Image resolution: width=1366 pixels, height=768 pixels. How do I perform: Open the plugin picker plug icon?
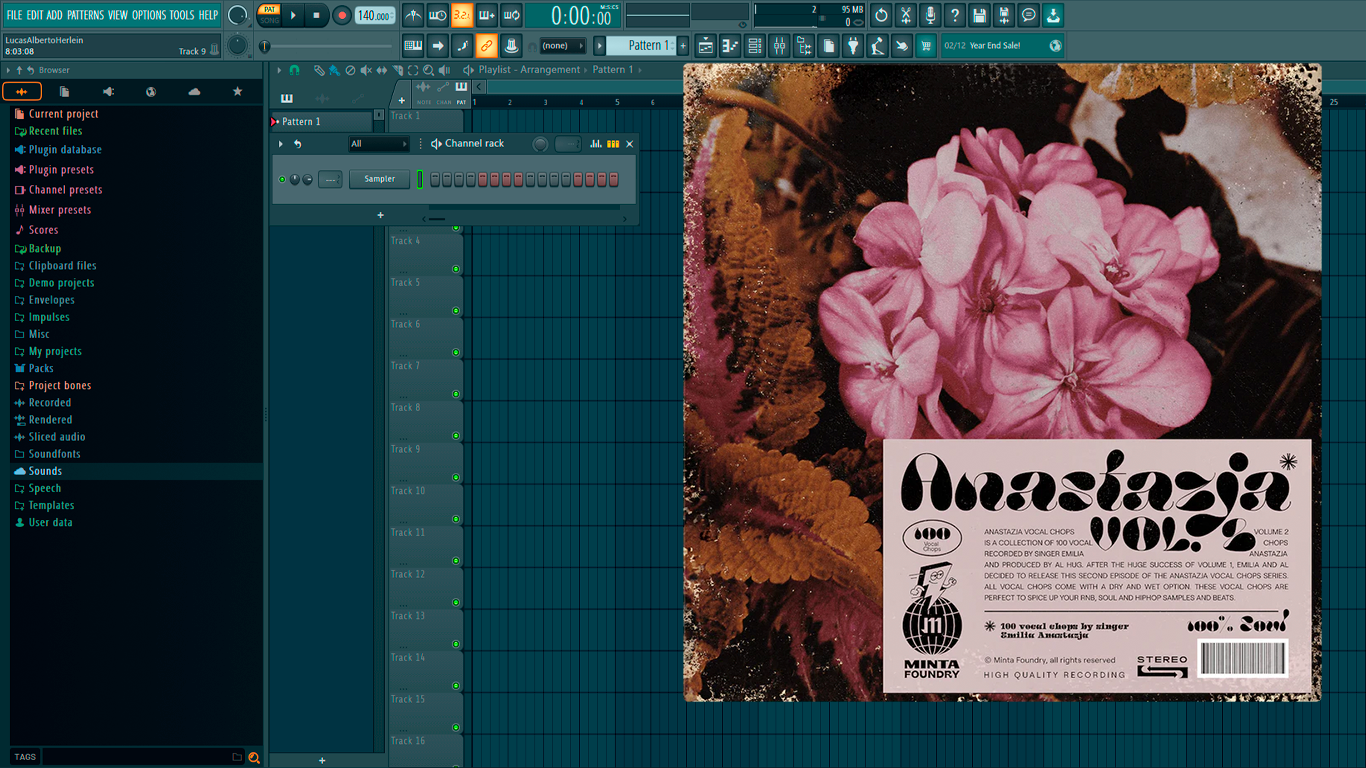coord(853,46)
